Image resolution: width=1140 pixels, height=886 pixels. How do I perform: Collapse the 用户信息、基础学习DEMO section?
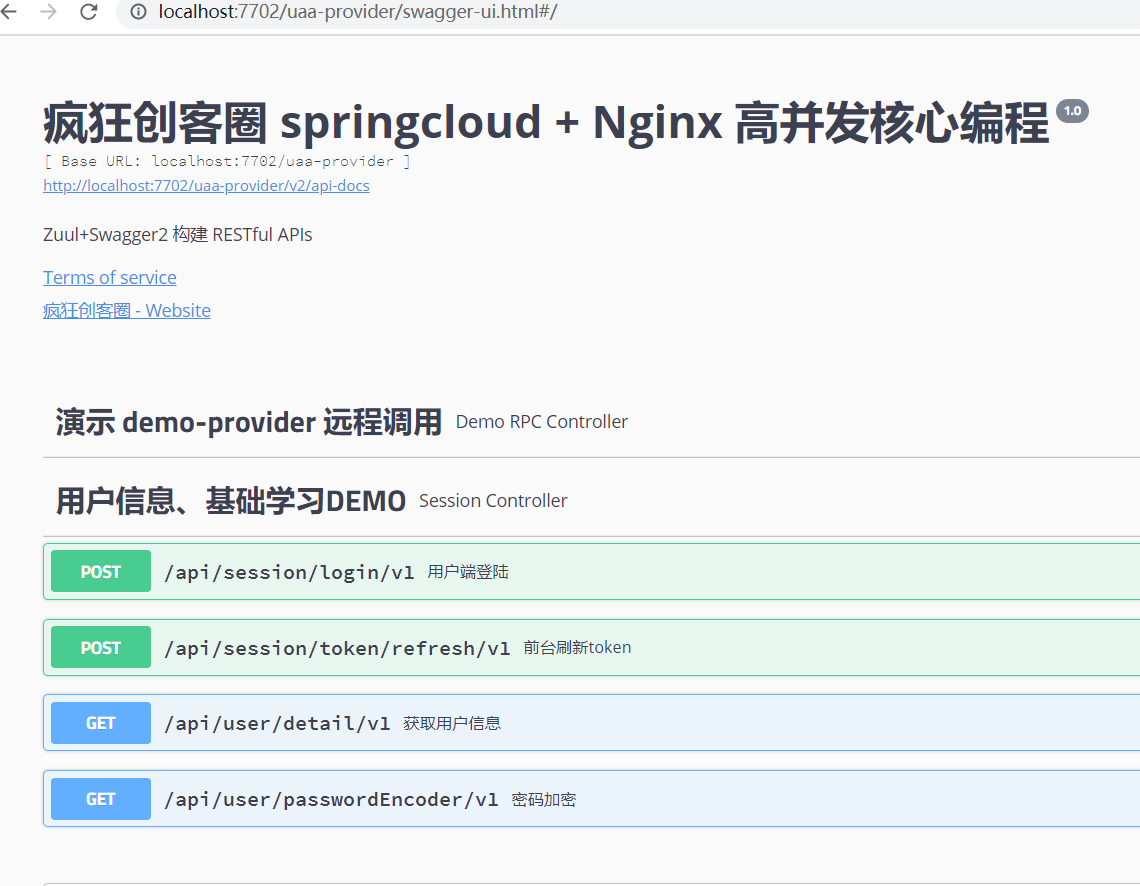coord(230,501)
